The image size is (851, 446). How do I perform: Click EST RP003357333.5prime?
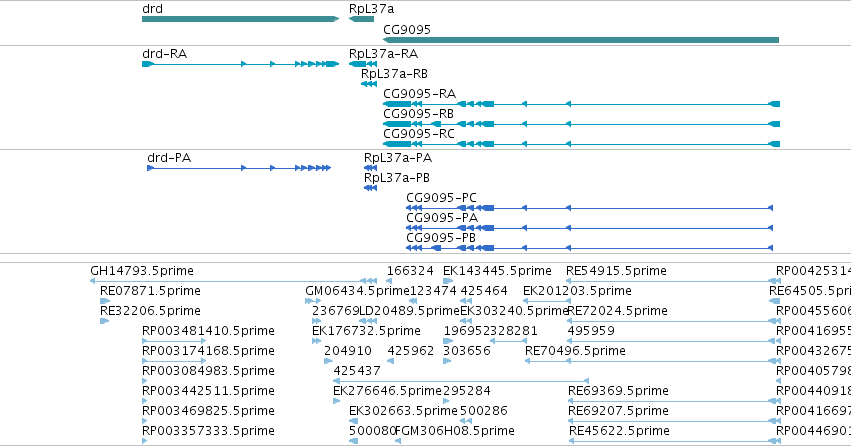[x=208, y=431]
